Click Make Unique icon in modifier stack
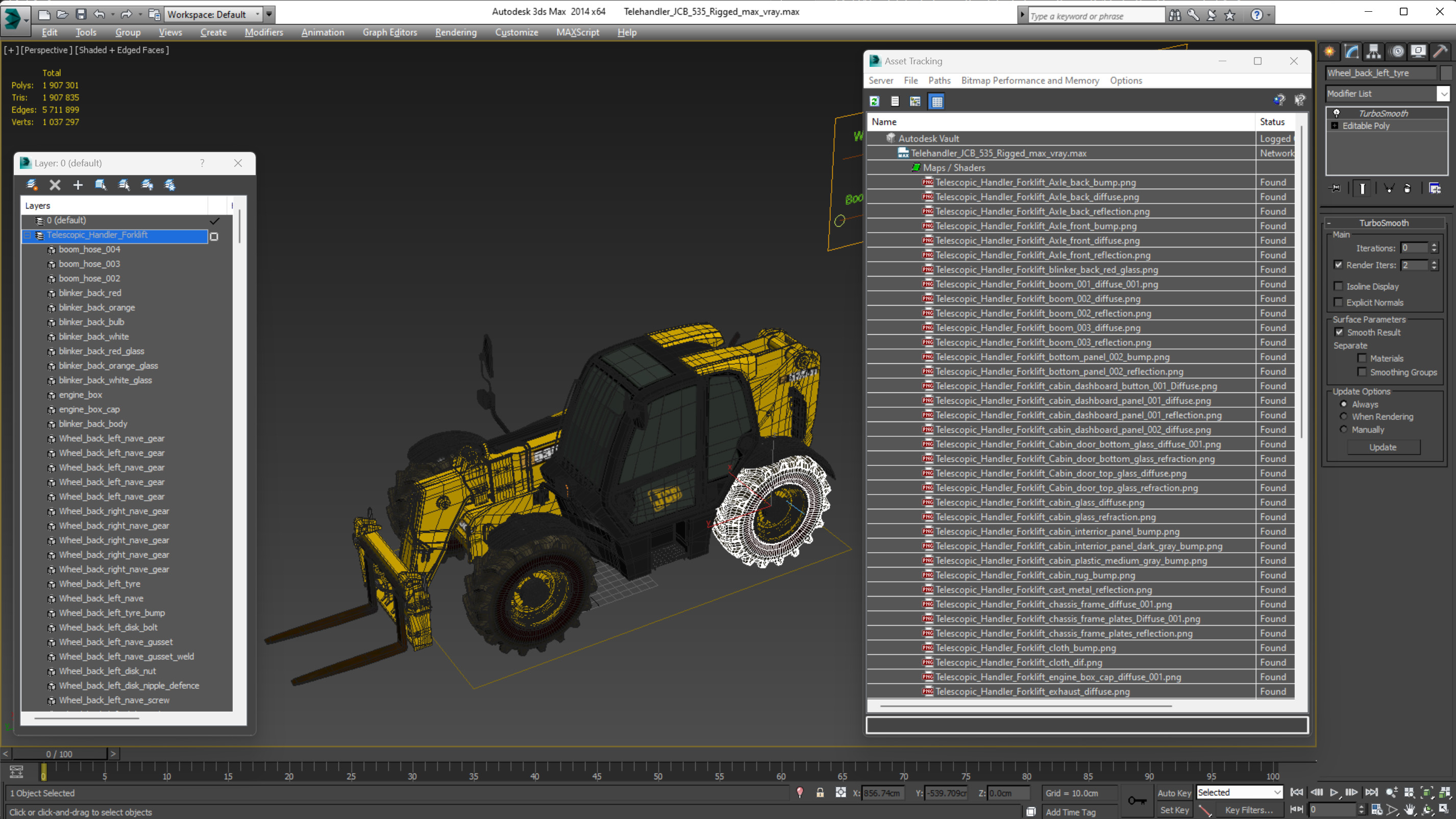This screenshot has height=819, width=1456. tap(1389, 188)
